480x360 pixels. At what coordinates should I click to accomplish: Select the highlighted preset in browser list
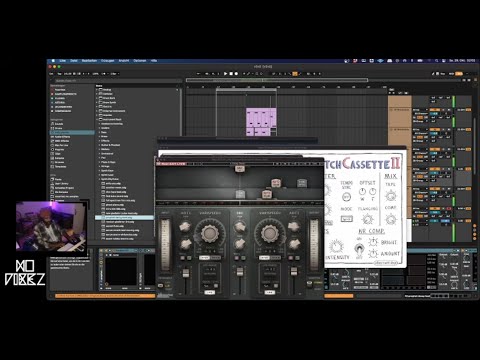tap(124, 218)
